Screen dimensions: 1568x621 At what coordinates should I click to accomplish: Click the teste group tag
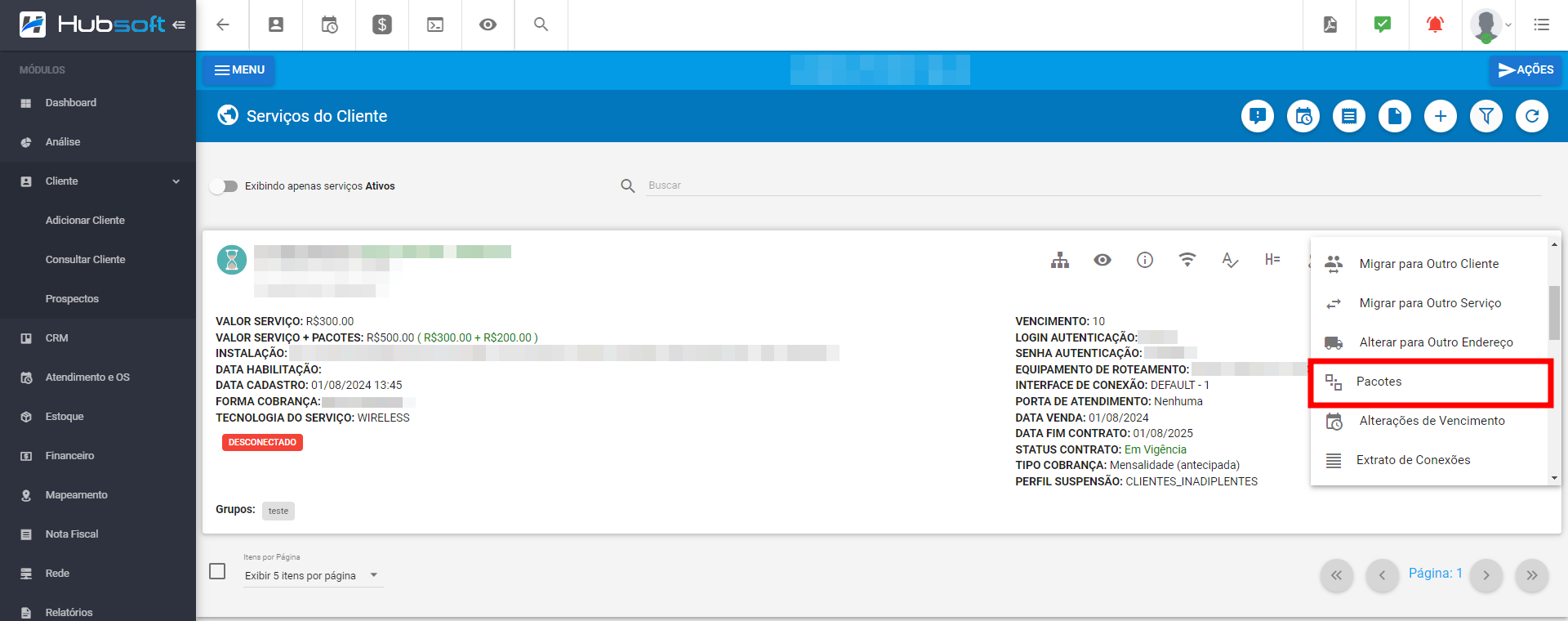[x=278, y=511]
